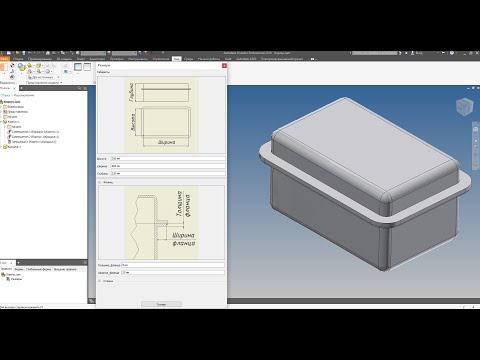Open the Аннотации ribbon tab

[x=97, y=59]
